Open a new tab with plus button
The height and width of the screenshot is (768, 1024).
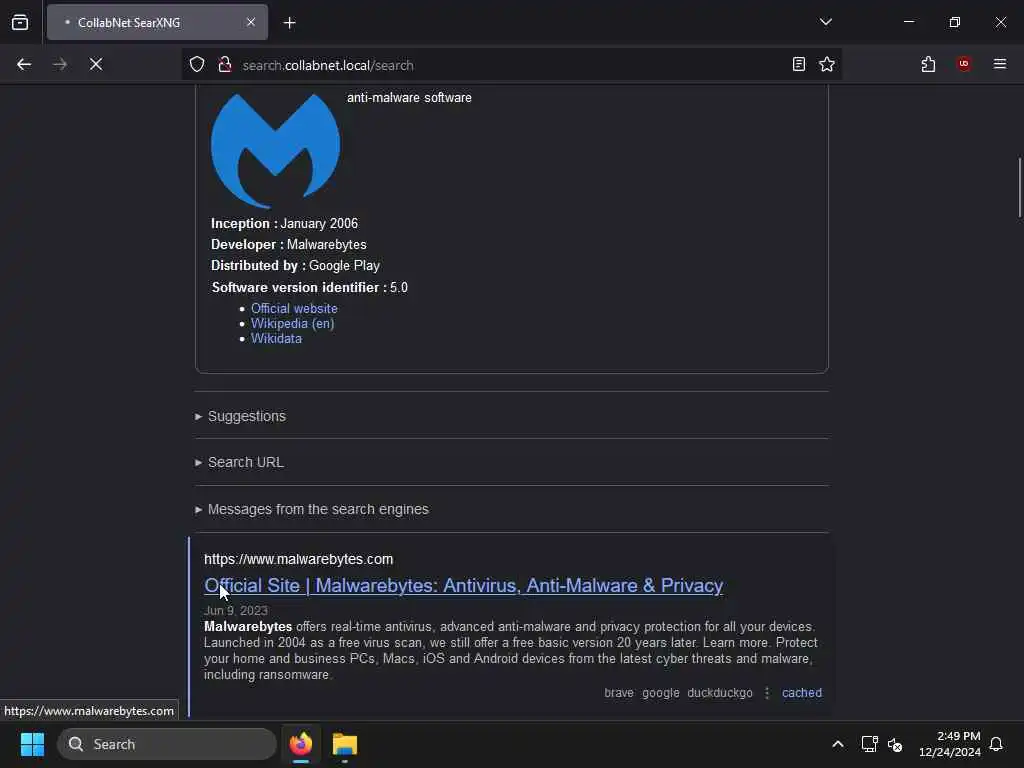point(290,23)
